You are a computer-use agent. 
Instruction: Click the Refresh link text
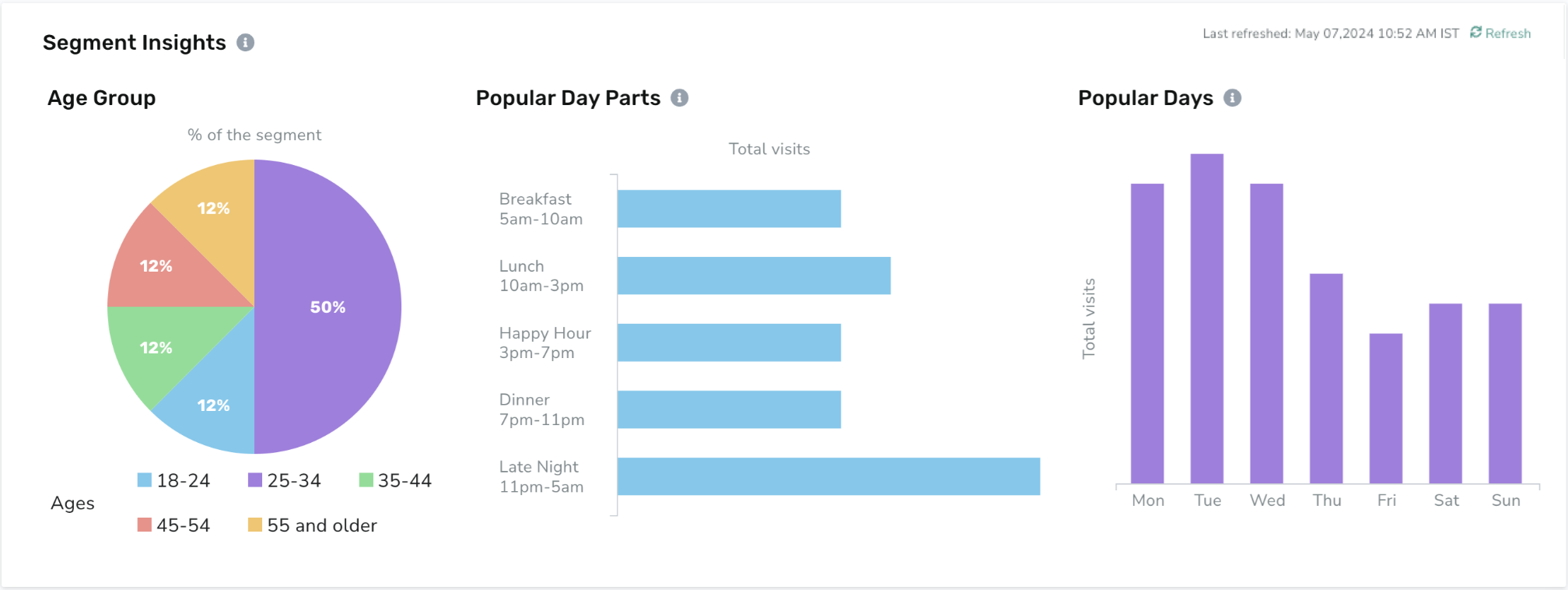[x=1507, y=33]
